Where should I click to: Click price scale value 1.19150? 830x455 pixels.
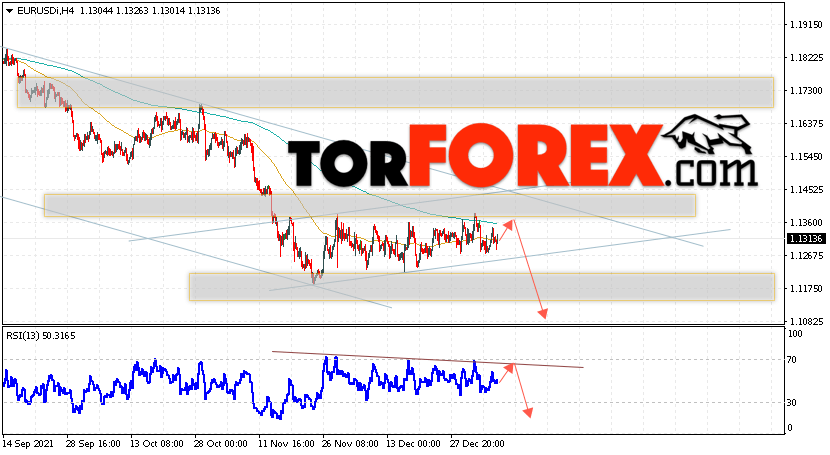tap(806, 25)
